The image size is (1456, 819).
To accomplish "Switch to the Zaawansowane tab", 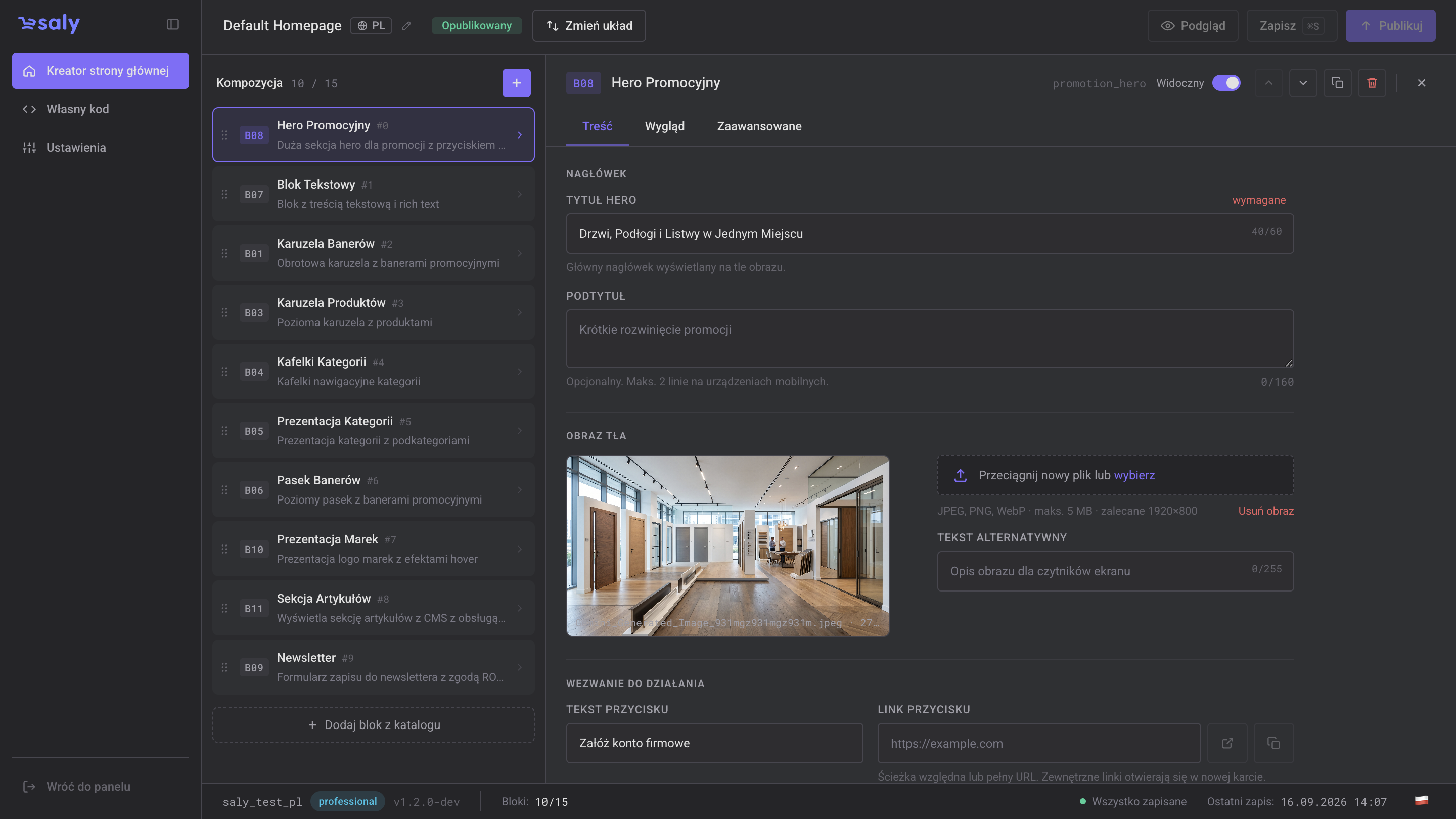I will pos(759,126).
